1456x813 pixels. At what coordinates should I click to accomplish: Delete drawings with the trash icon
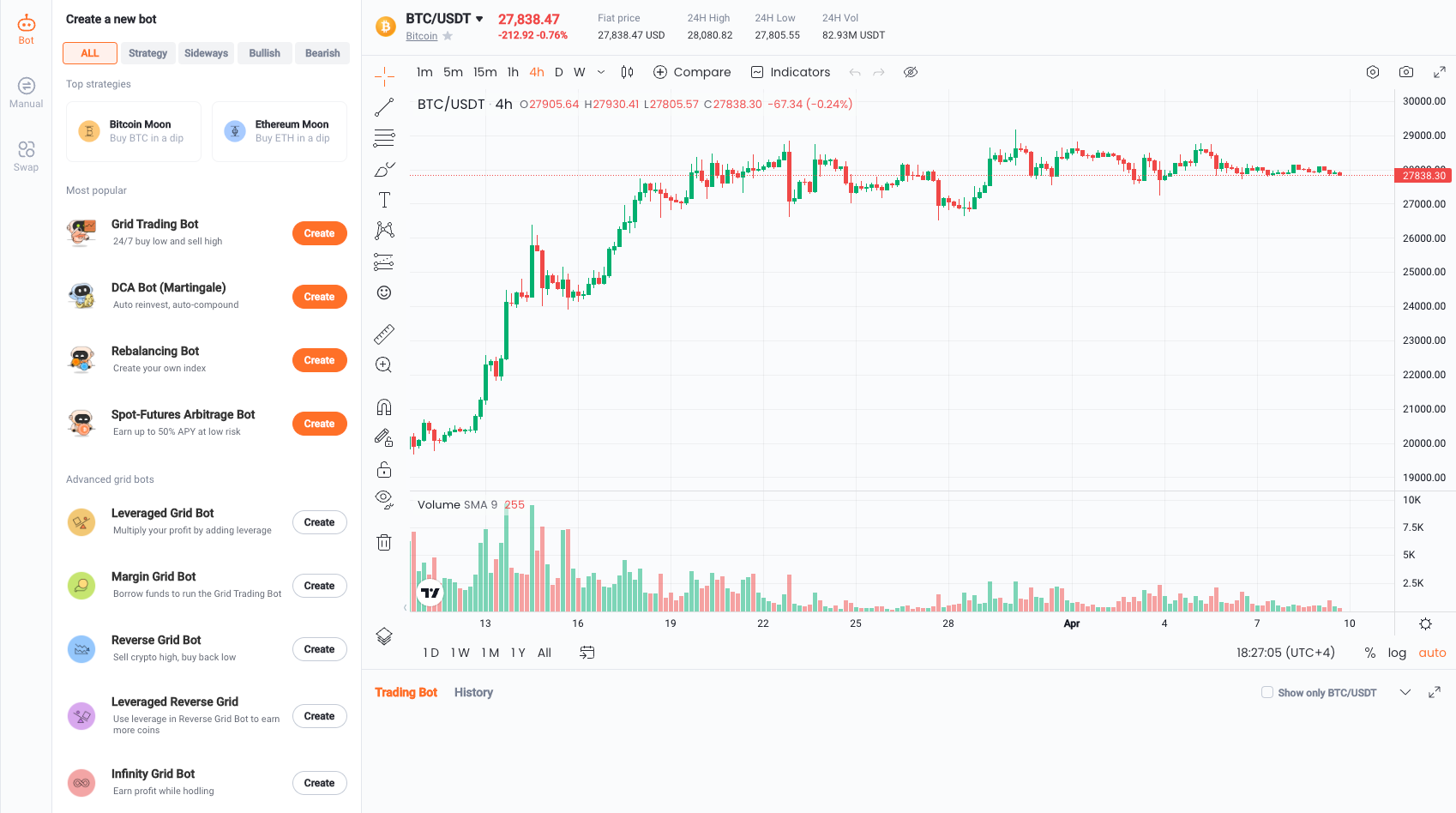tap(384, 542)
